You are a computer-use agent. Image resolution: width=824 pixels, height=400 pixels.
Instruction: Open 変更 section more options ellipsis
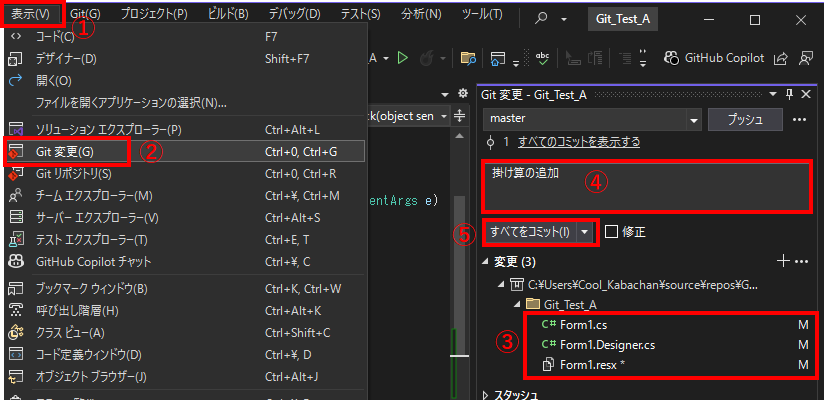tap(800, 261)
